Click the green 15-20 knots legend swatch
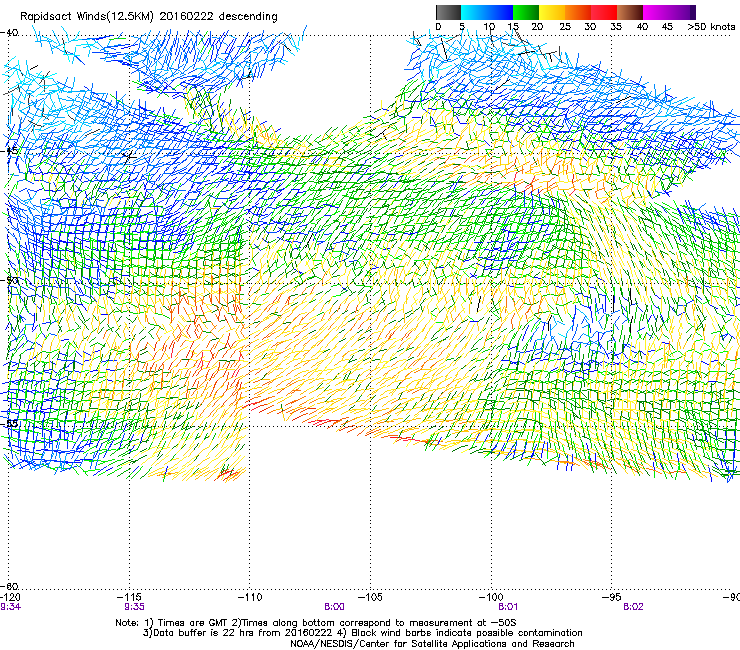Viewport: 740px width, 650px height. [x=526, y=12]
